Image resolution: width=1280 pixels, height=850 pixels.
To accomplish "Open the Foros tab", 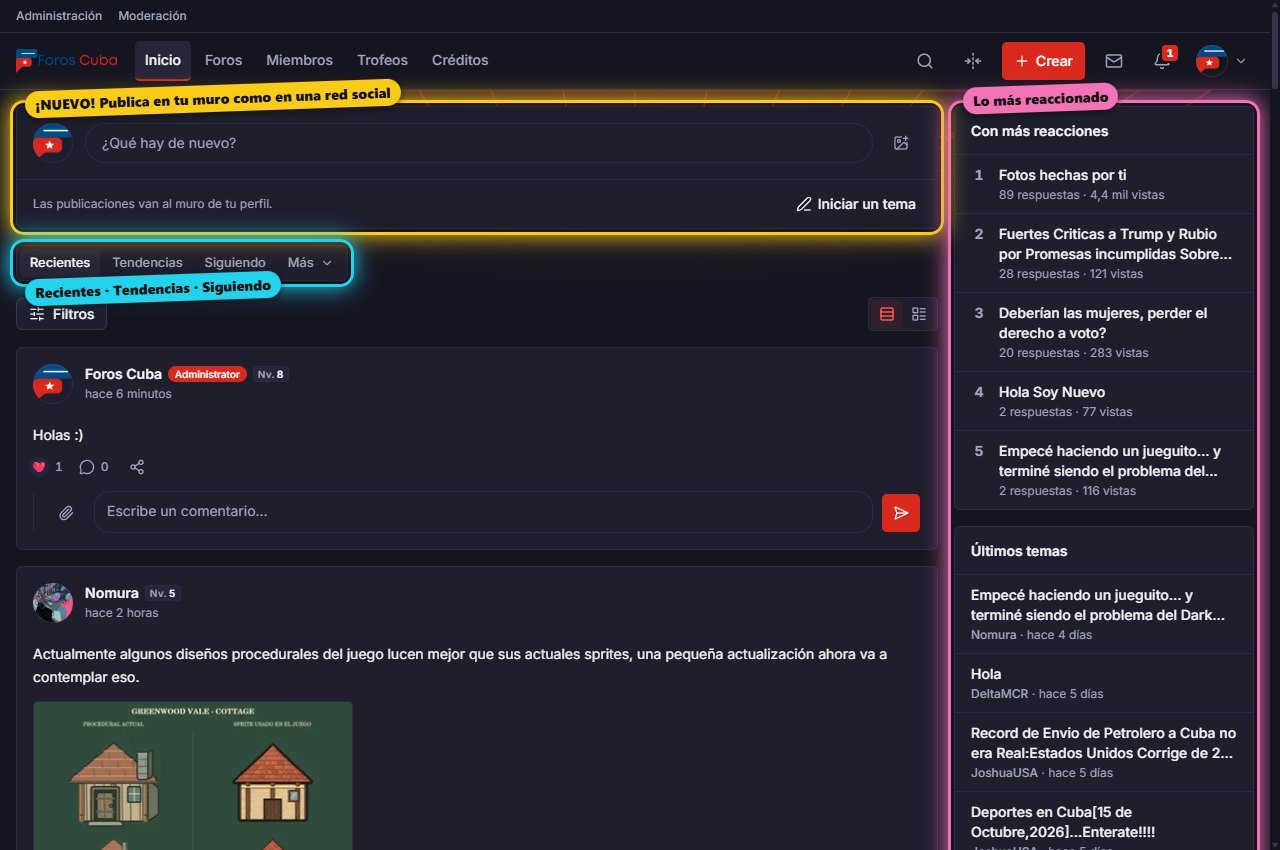I will point(224,60).
